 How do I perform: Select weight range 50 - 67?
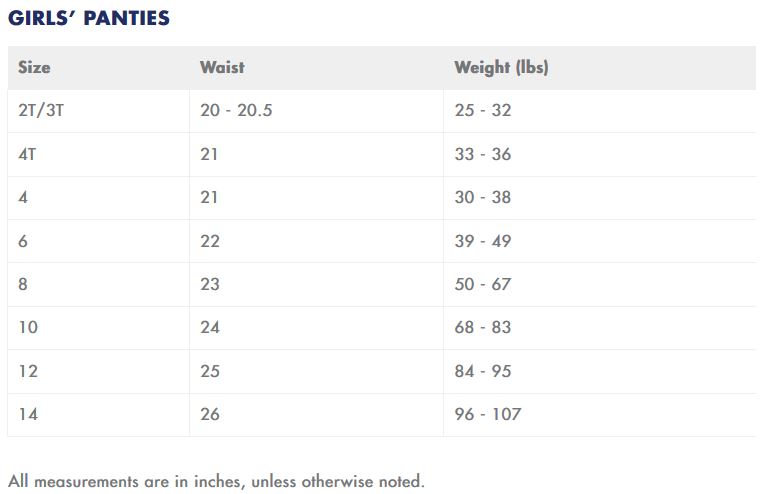pyautogui.click(x=483, y=284)
